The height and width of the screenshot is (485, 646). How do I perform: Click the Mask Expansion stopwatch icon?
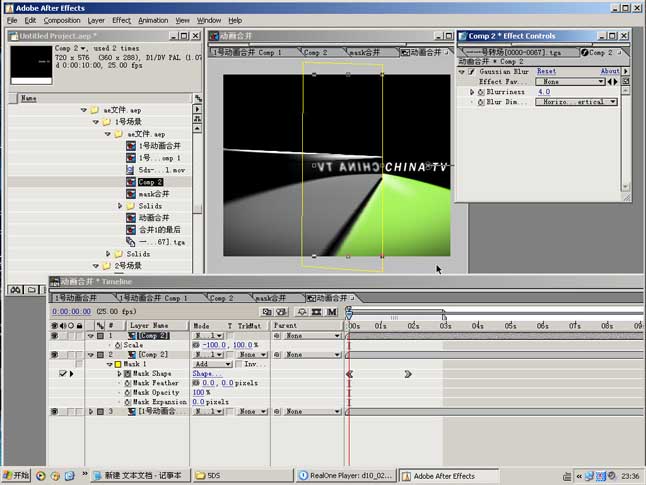coord(128,402)
